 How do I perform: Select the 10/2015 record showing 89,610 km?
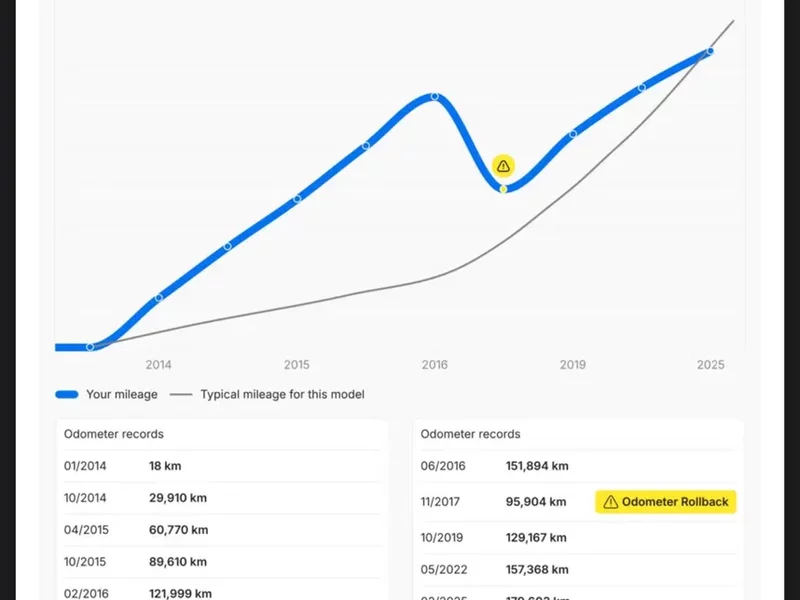222,562
